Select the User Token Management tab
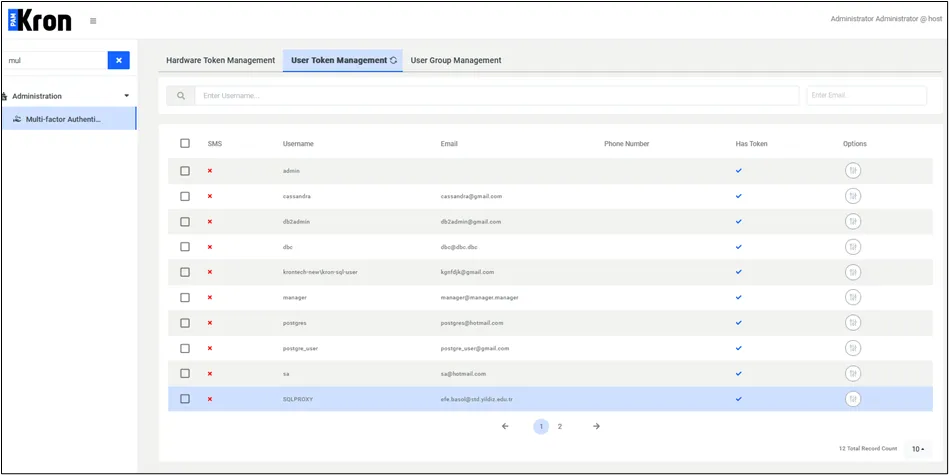The image size is (949, 475). coord(343,61)
